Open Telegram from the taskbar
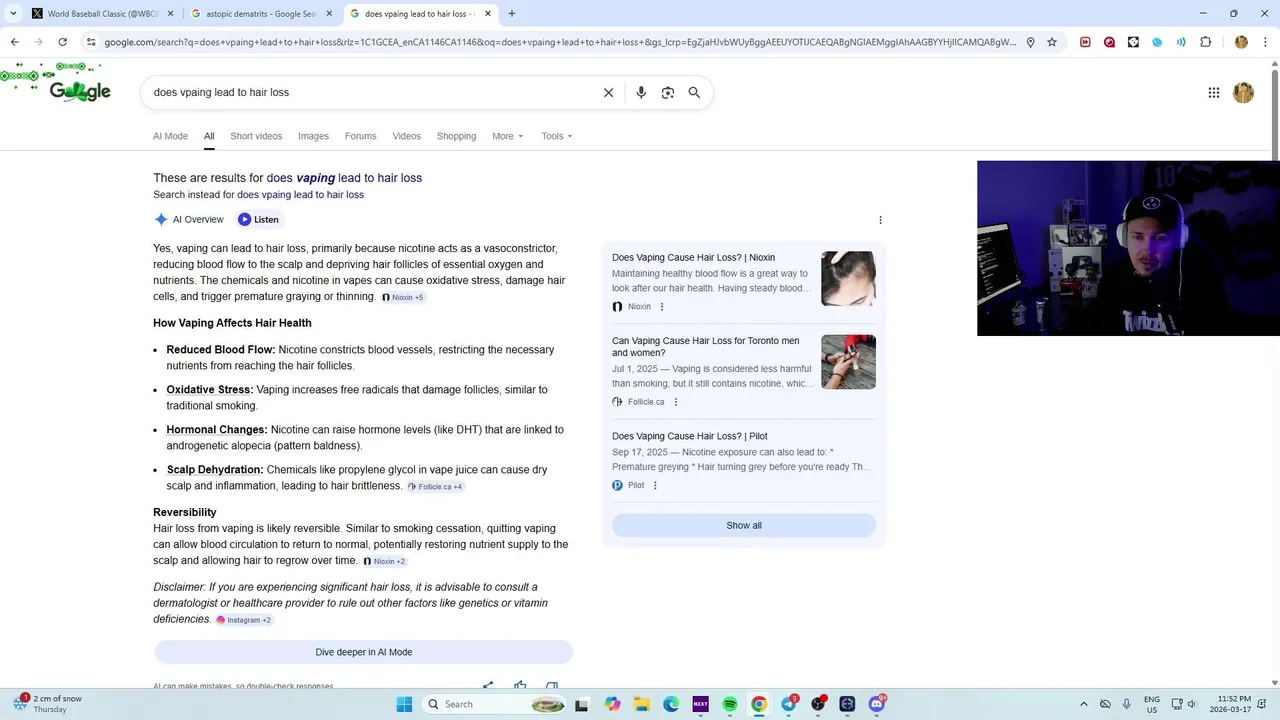This screenshot has width=1280, height=720. click(789, 704)
